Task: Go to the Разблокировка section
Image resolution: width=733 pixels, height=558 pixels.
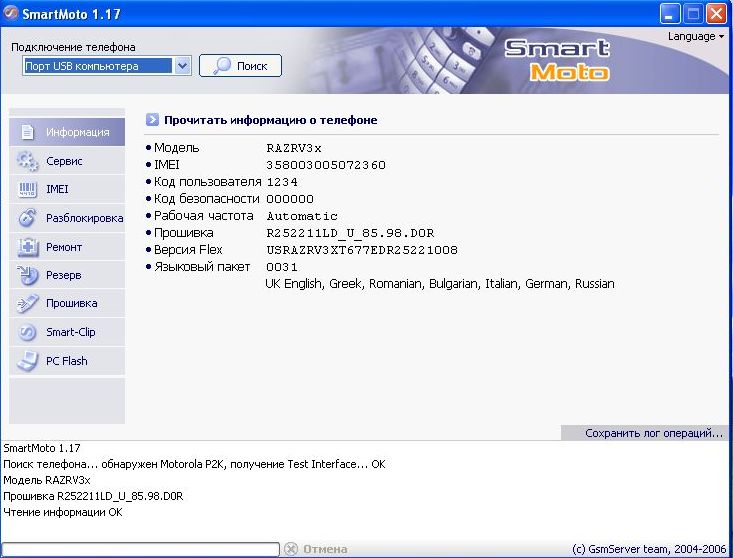Action: [85, 218]
